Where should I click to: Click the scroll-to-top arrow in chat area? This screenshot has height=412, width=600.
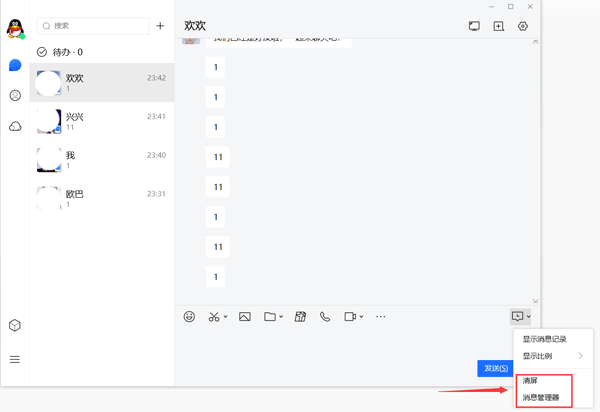535,41
